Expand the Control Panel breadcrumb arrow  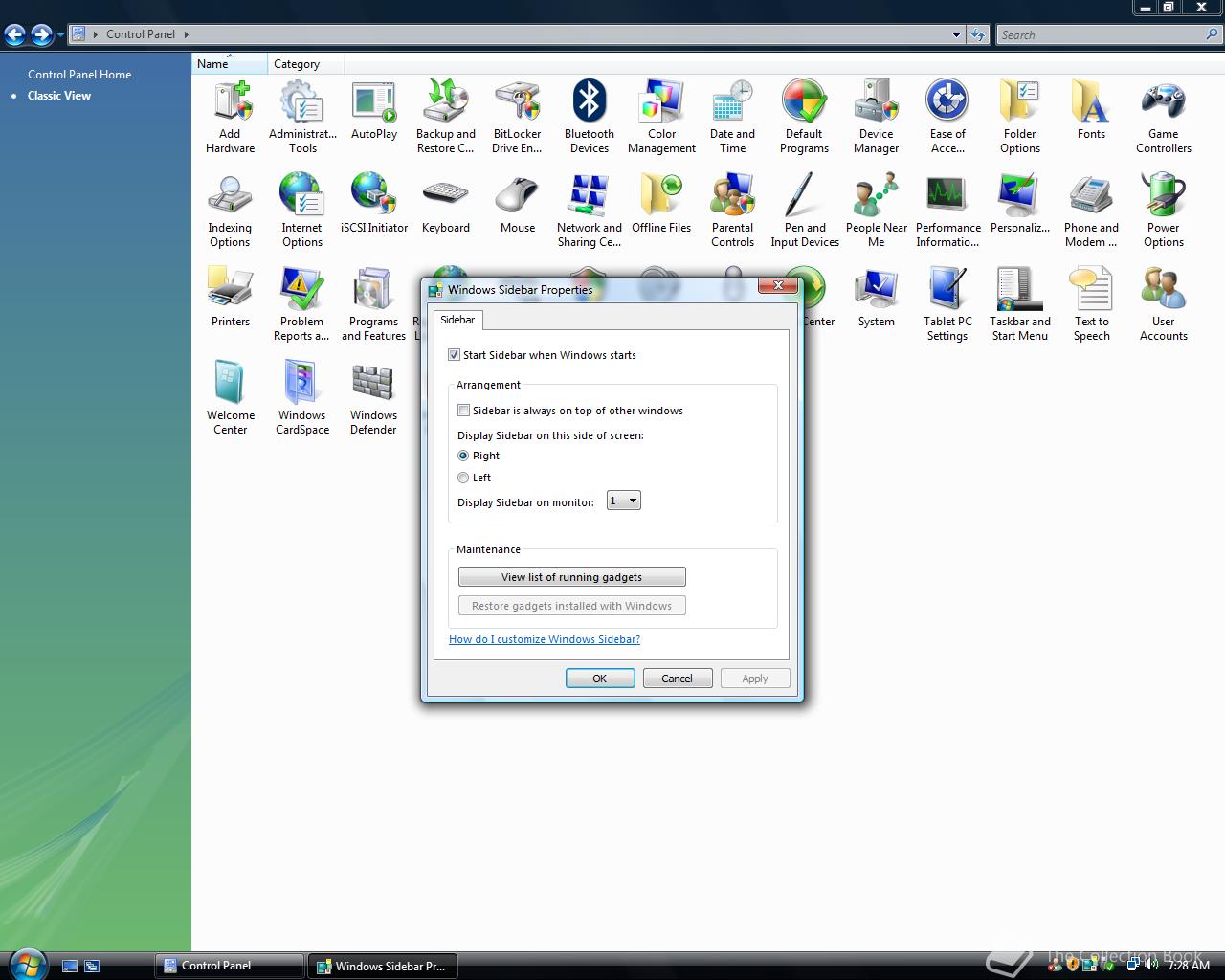pyautogui.click(x=186, y=34)
